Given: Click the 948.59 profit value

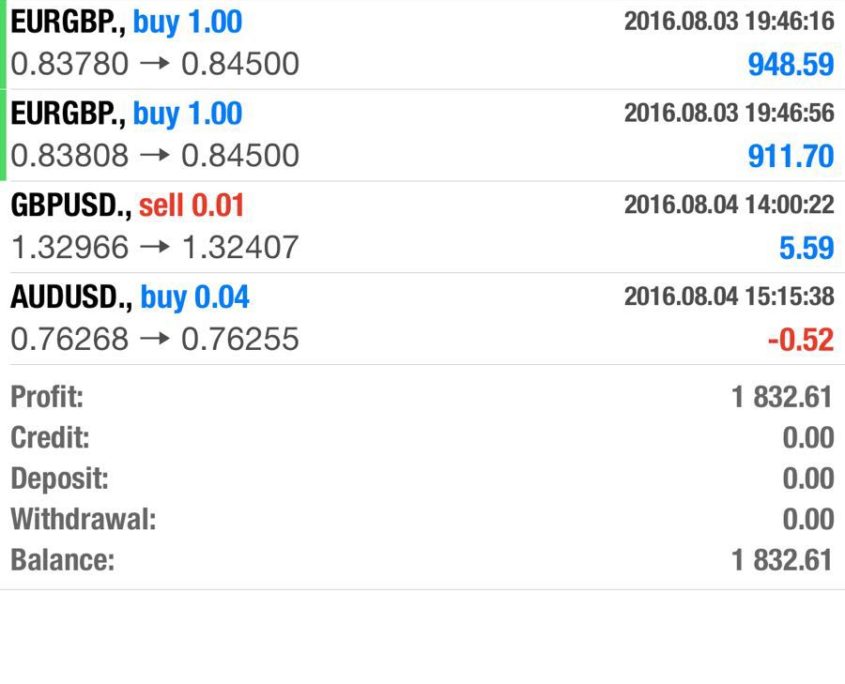Looking at the screenshot, I should coord(790,65).
